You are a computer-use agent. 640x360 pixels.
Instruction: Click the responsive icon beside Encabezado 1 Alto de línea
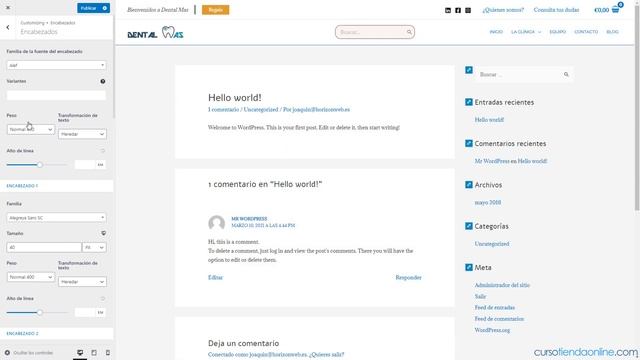[103, 298]
